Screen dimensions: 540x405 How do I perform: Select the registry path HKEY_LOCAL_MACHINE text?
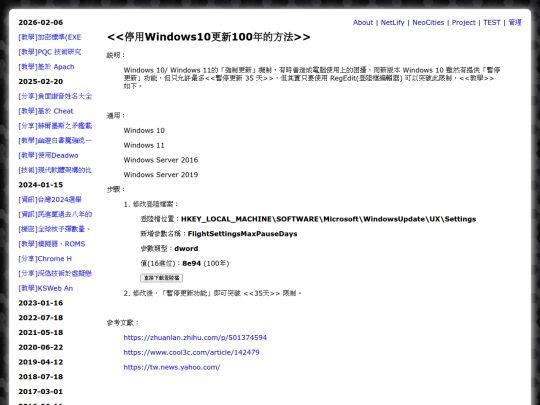pos(329,219)
